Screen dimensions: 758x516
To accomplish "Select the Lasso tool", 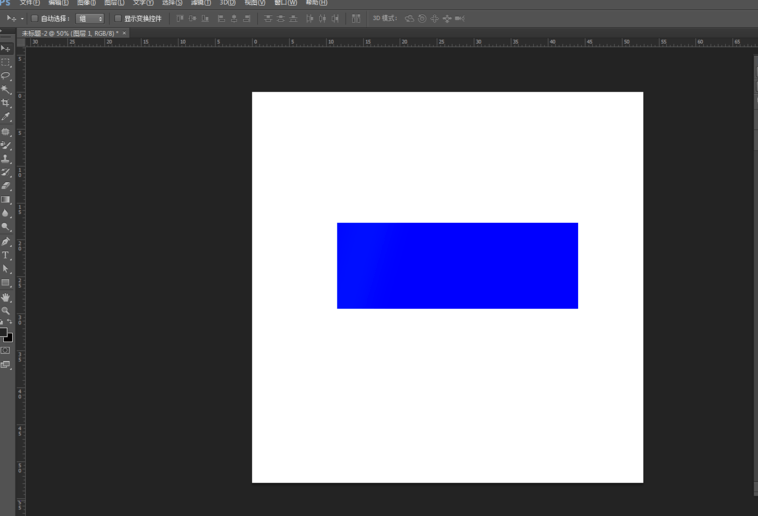I will (6, 76).
